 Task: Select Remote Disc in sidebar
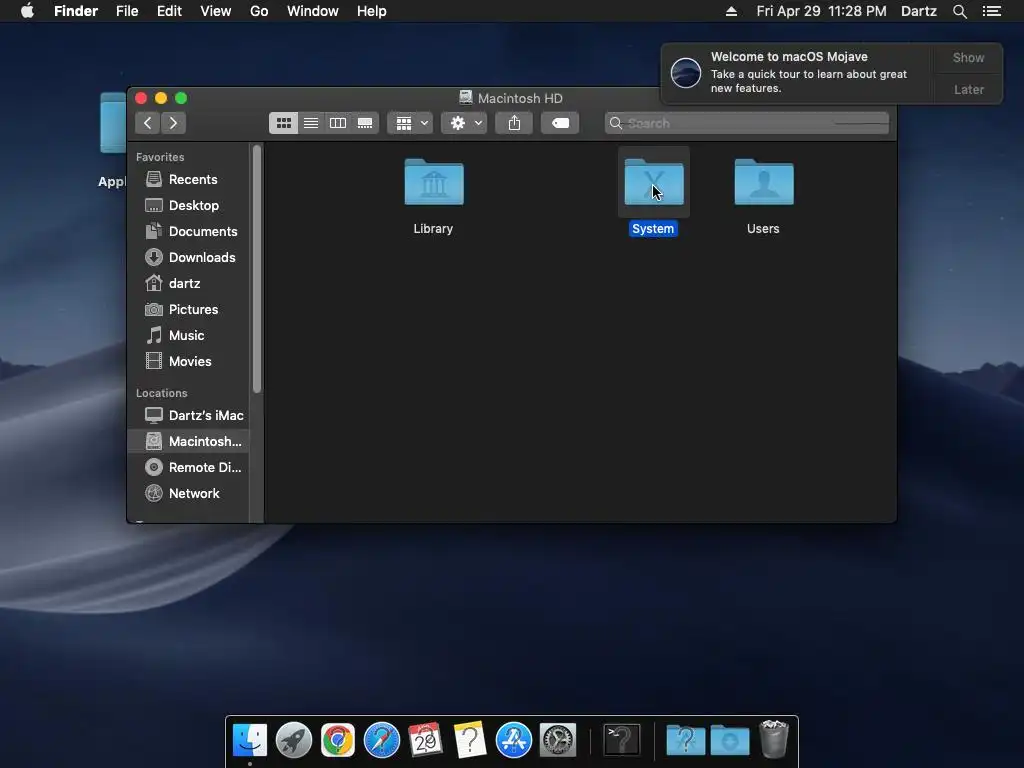pyautogui.click(x=189, y=468)
